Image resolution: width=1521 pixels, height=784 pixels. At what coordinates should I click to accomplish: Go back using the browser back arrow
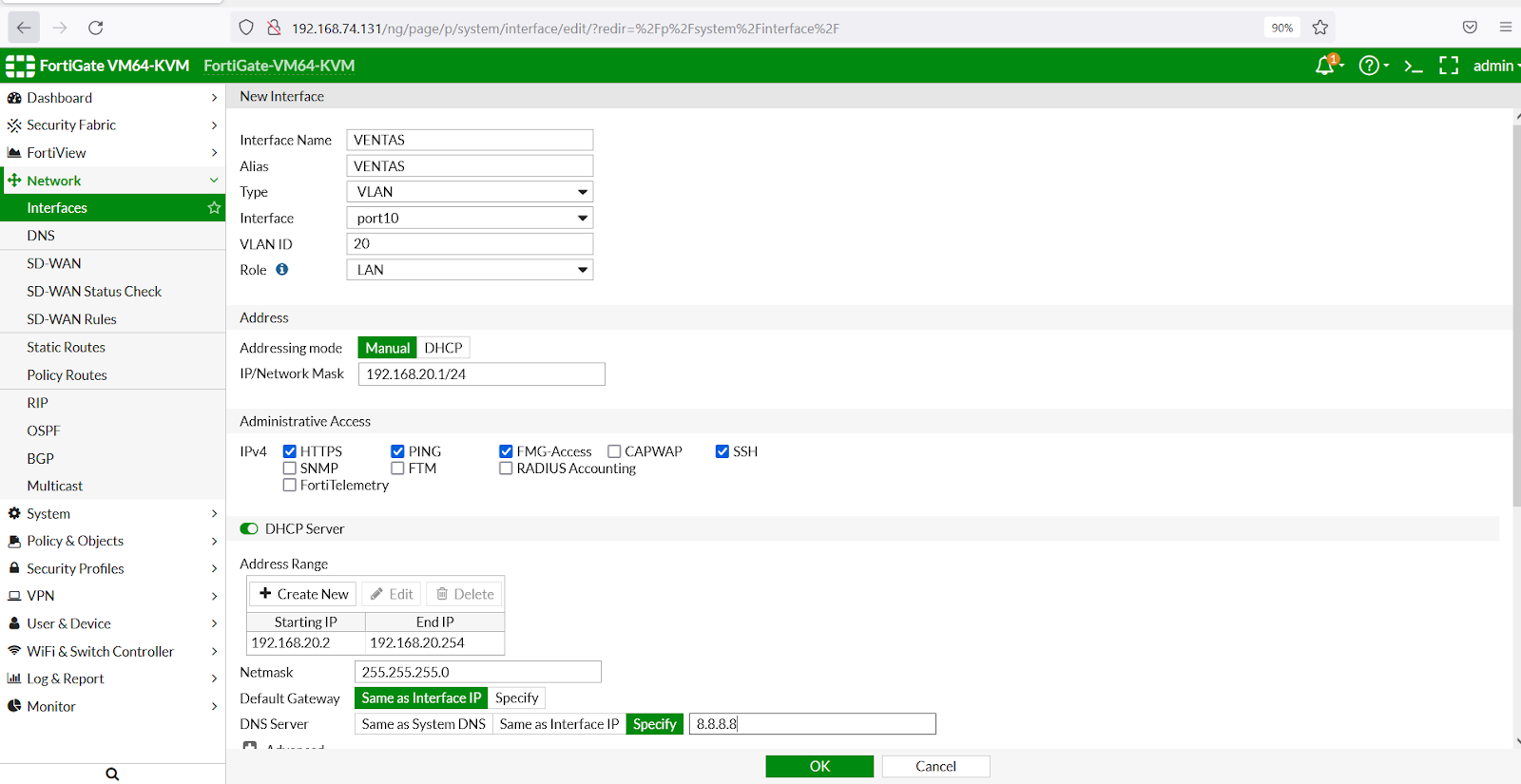[24, 28]
